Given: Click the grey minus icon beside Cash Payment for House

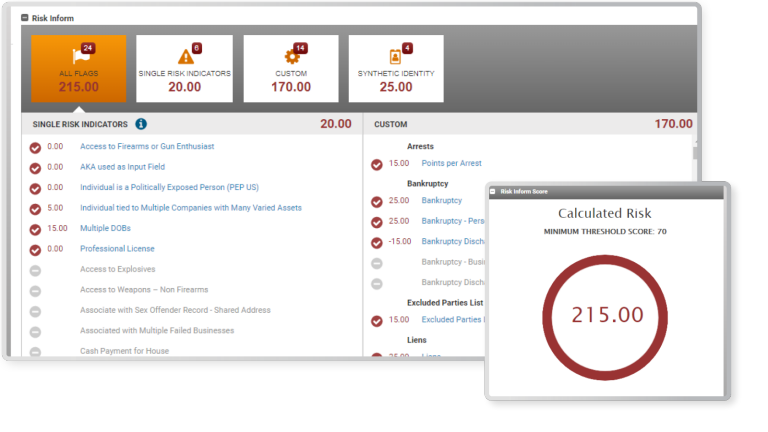Looking at the screenshot, I should point(35,351).
